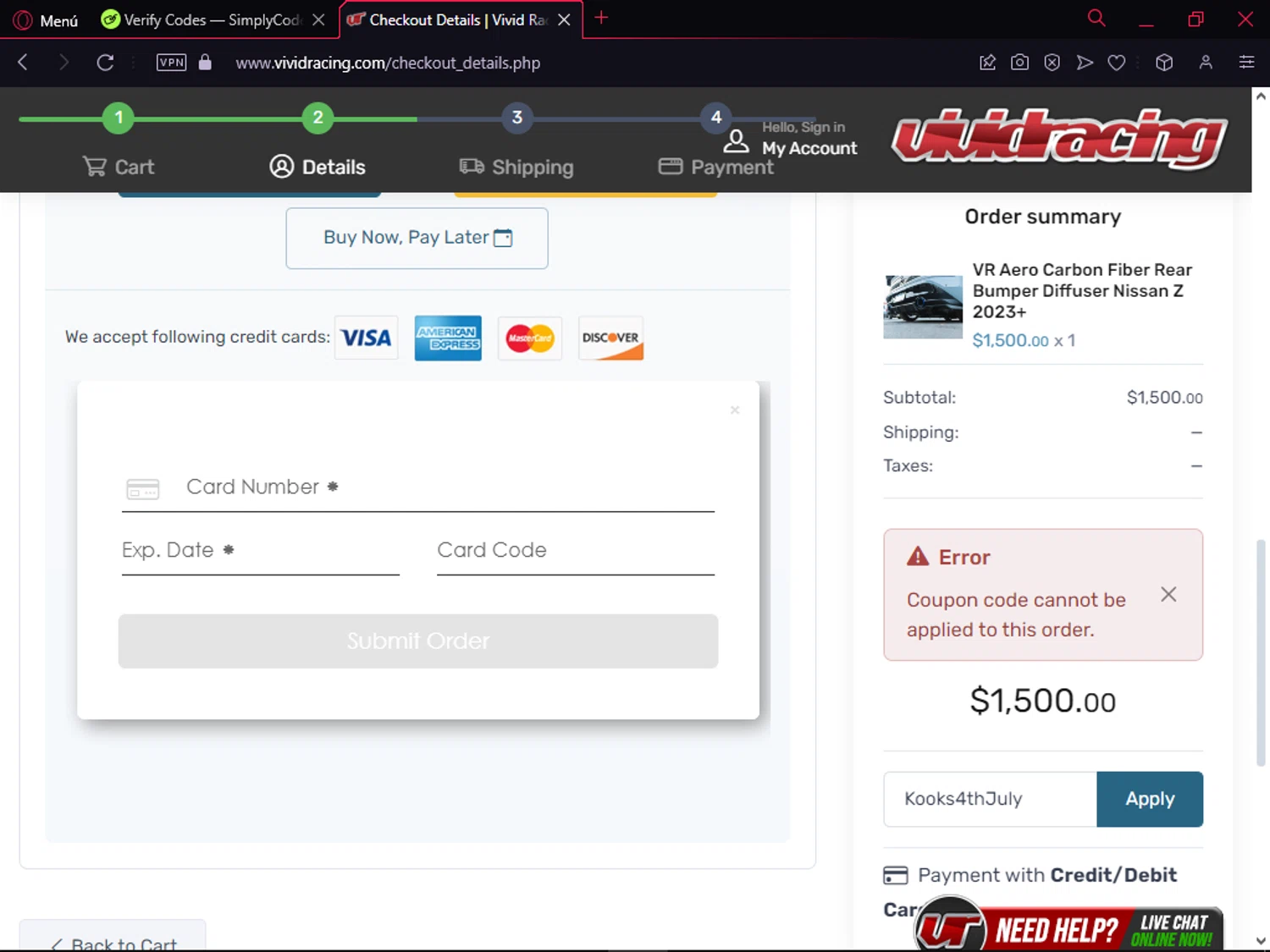Click the Vivid Racing logo
Viewport: 1270px width, 952px height.
tap(1058, 138)
